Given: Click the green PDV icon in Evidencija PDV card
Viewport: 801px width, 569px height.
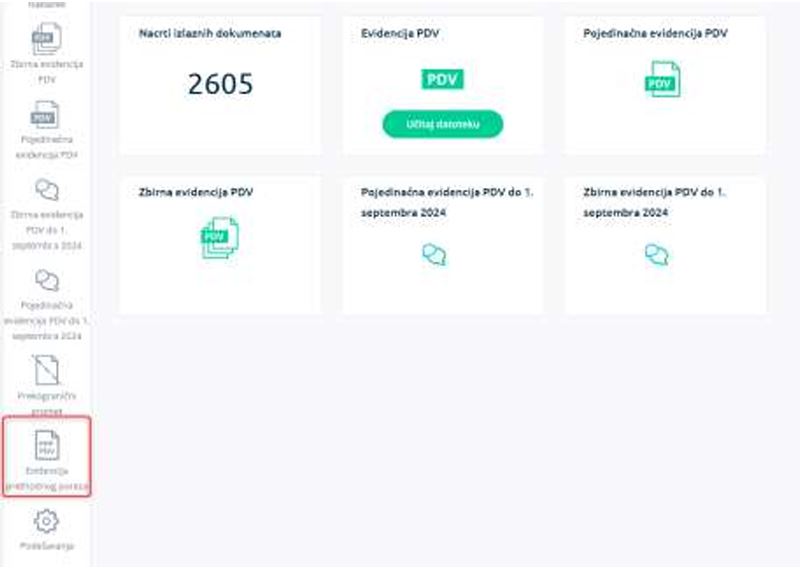Looking at the screenshot, I should pos(442,80).
